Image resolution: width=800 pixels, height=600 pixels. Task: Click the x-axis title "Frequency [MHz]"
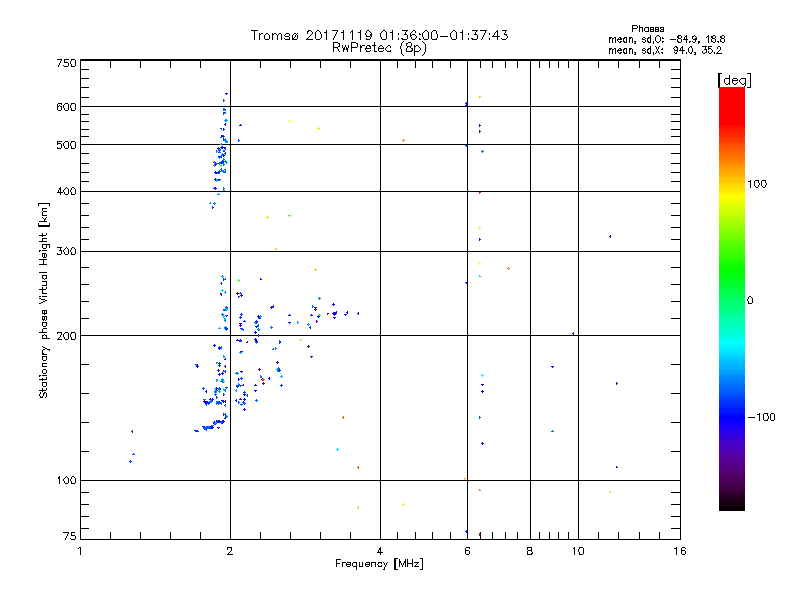pyautogui.click(x=379, y=564)
